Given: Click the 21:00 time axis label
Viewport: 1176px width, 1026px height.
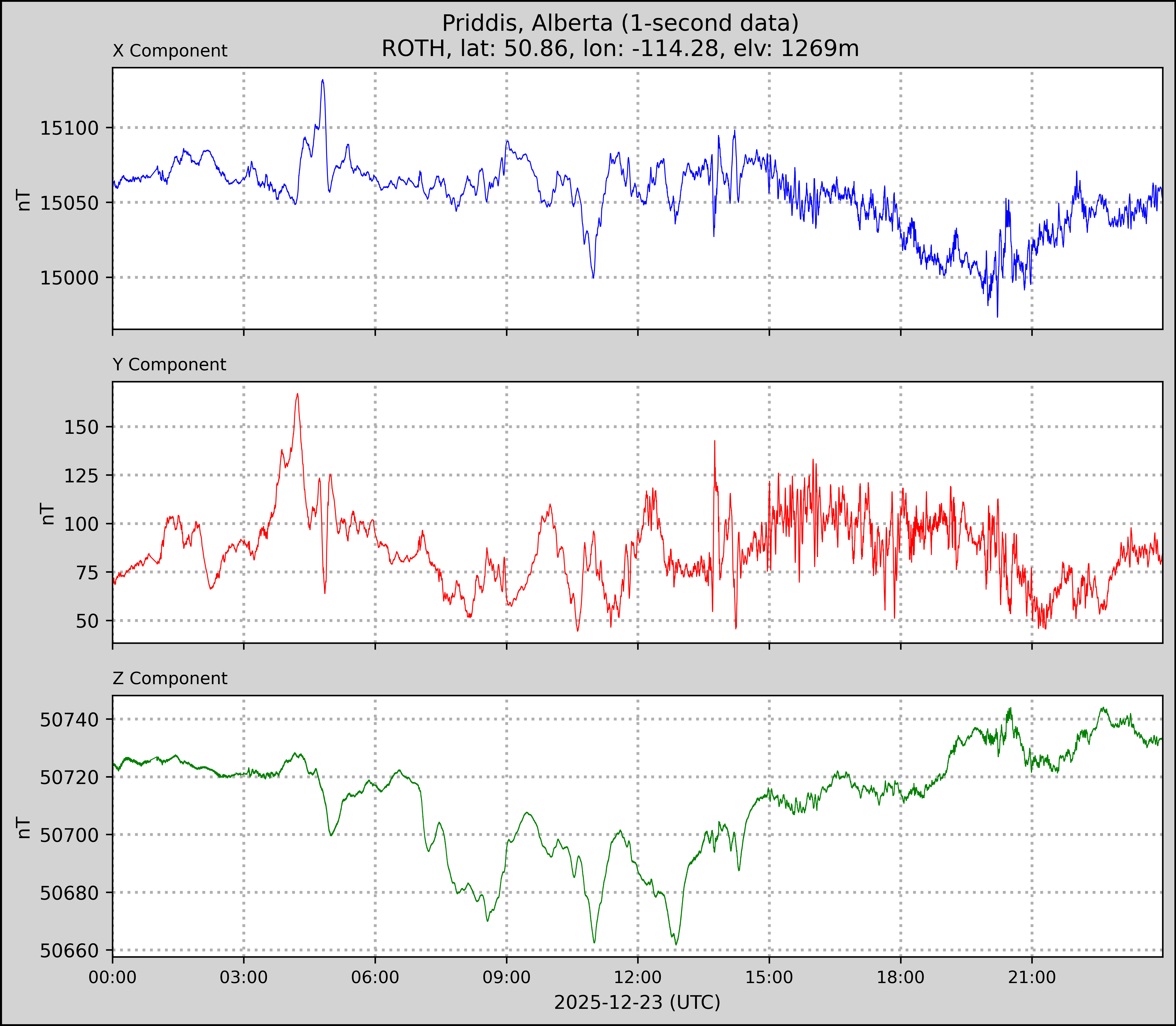Looking at the screenshot, I should click(x=1032, y=977).
